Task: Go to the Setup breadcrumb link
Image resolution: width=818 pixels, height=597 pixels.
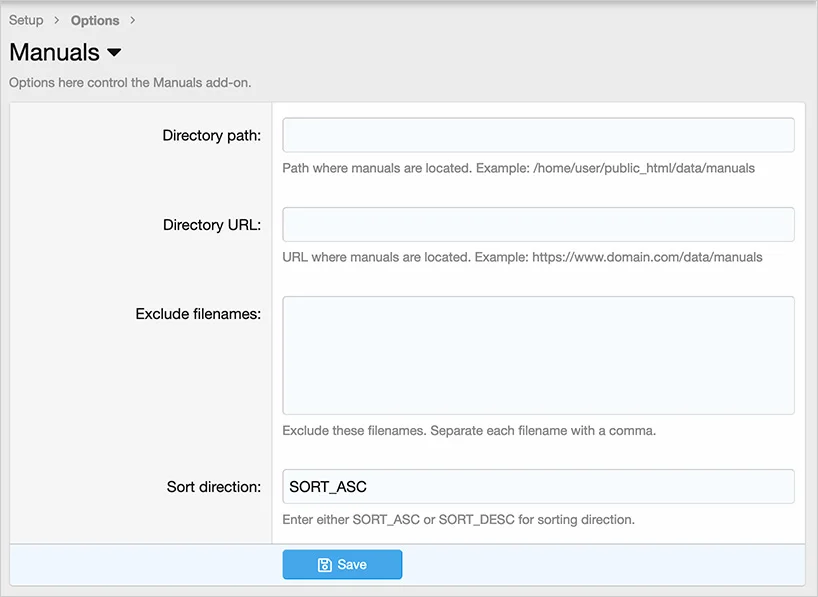Action: (x=26, y=20)
